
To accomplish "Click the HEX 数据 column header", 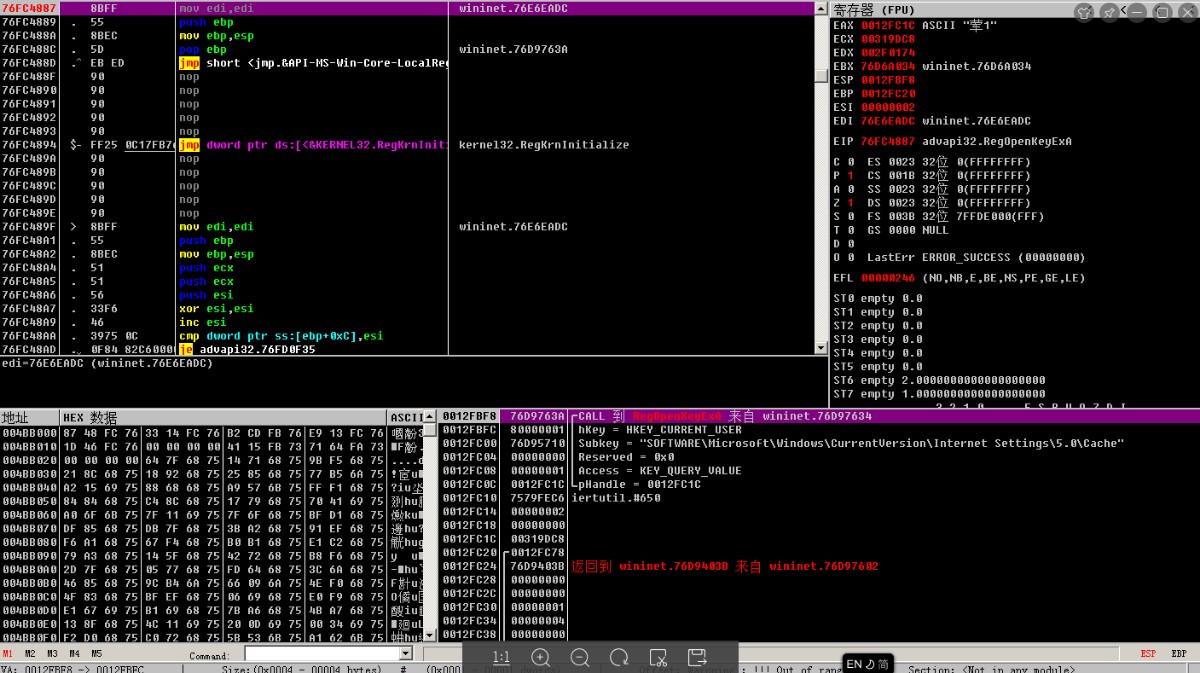I will pos(223,418).
